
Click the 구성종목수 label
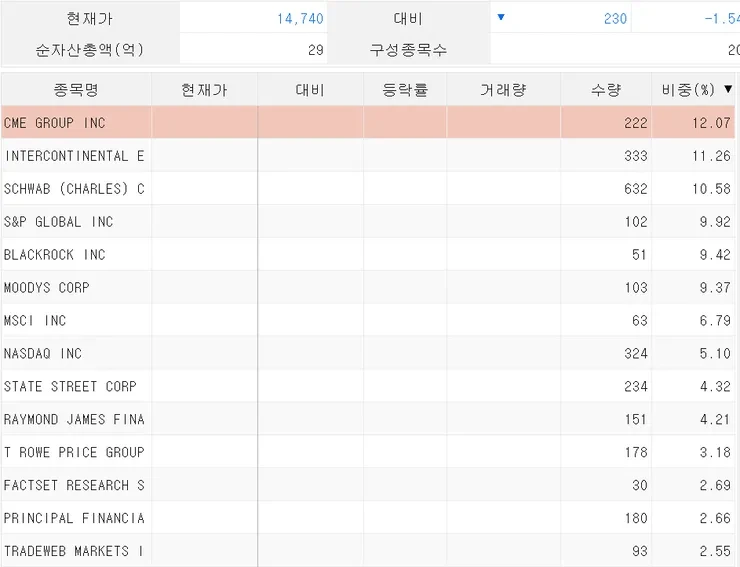(408, 50)
